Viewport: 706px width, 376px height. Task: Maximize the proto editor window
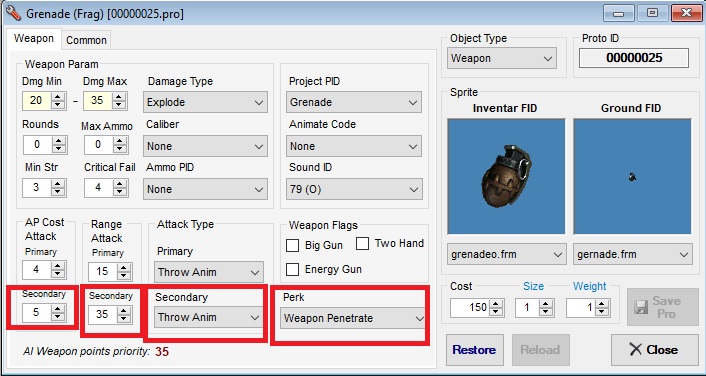pyautogui.click(x=652, y=13)
